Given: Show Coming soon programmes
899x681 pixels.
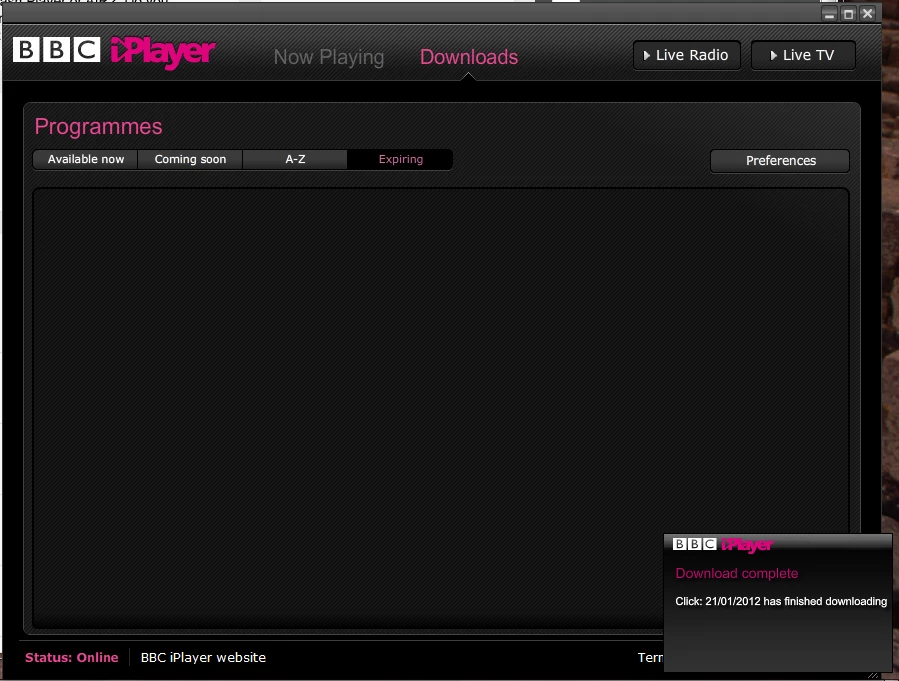Looking at the screenshot, I should (190, 159).
